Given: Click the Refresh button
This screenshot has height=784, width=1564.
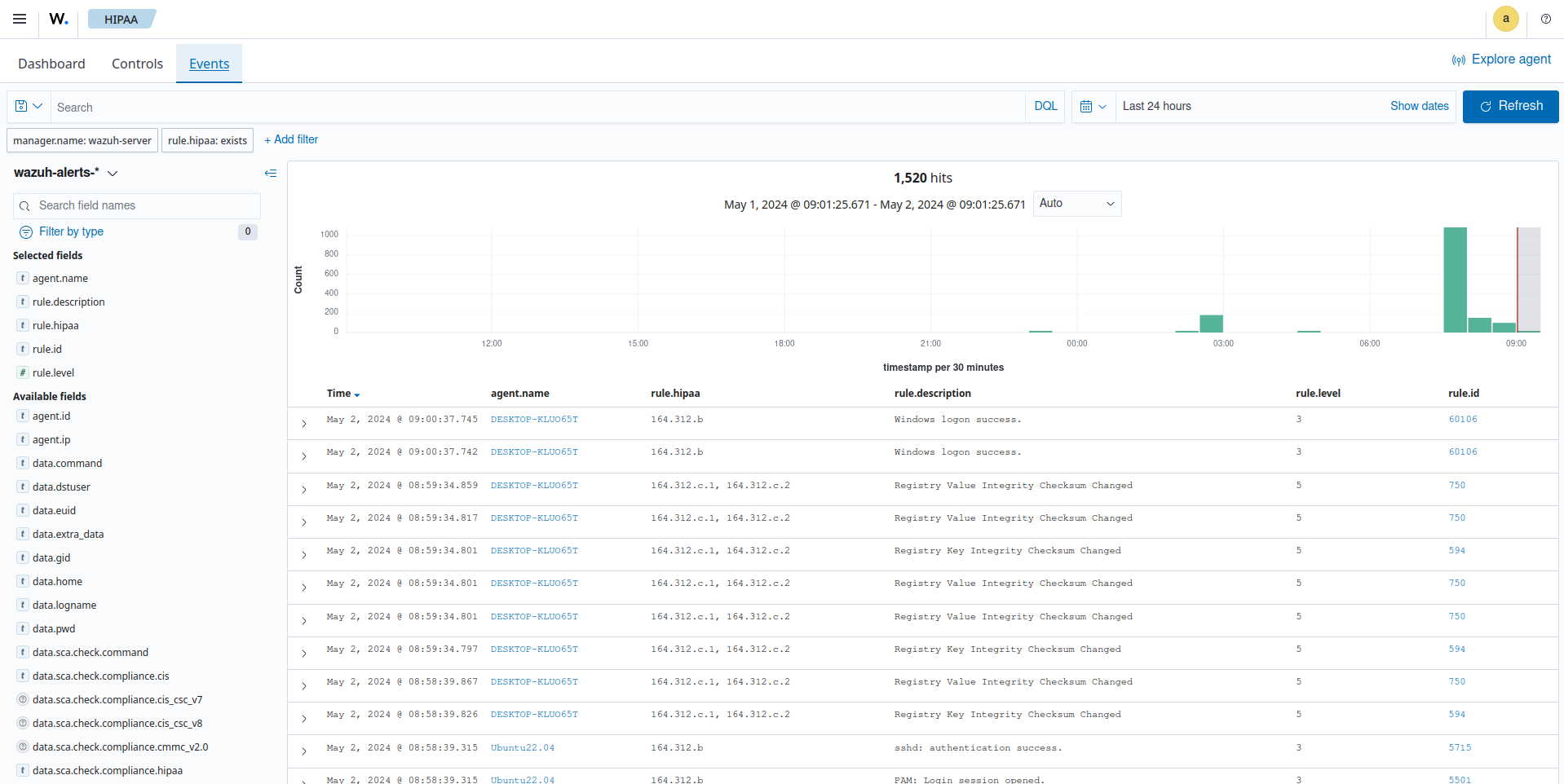Looking at the screenshot, I should click(1510, 107).
